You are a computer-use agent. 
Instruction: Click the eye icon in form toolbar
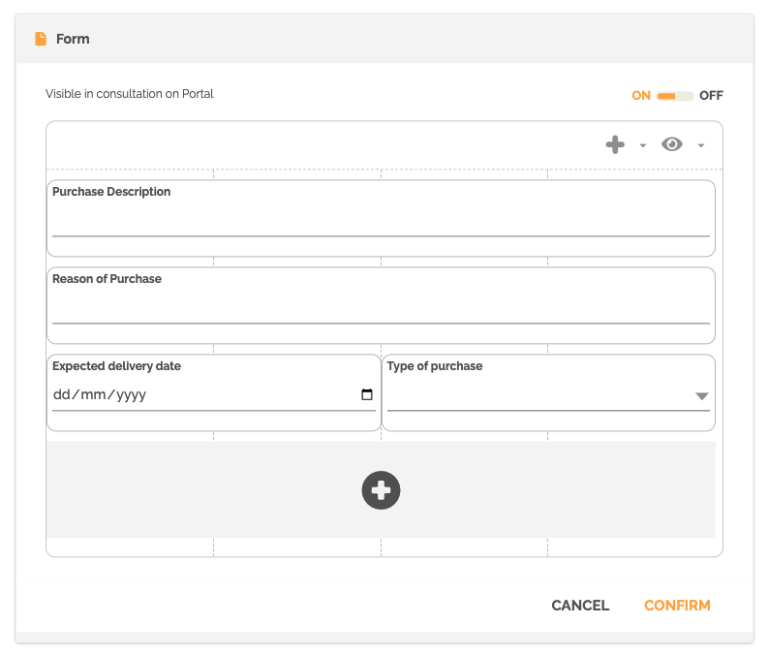[672, 145]
